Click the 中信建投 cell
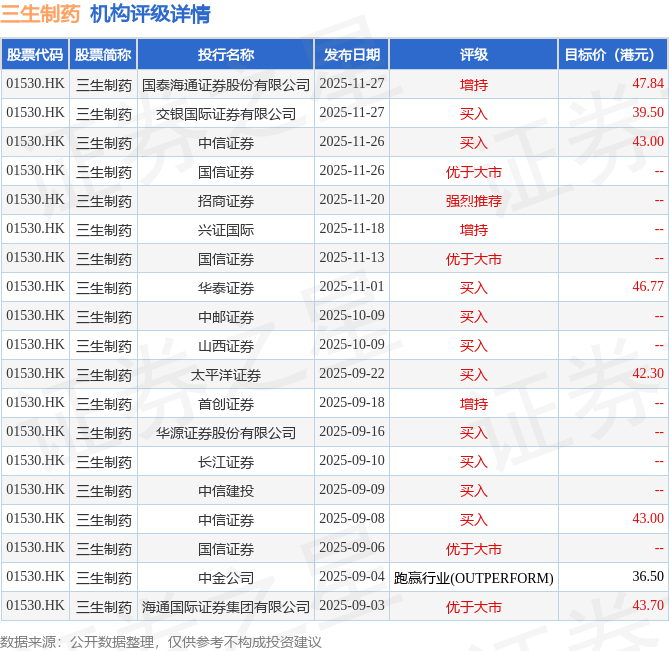The height and width of the screenshot is (651, 669). pyautogui.click(x=226, y=491)
